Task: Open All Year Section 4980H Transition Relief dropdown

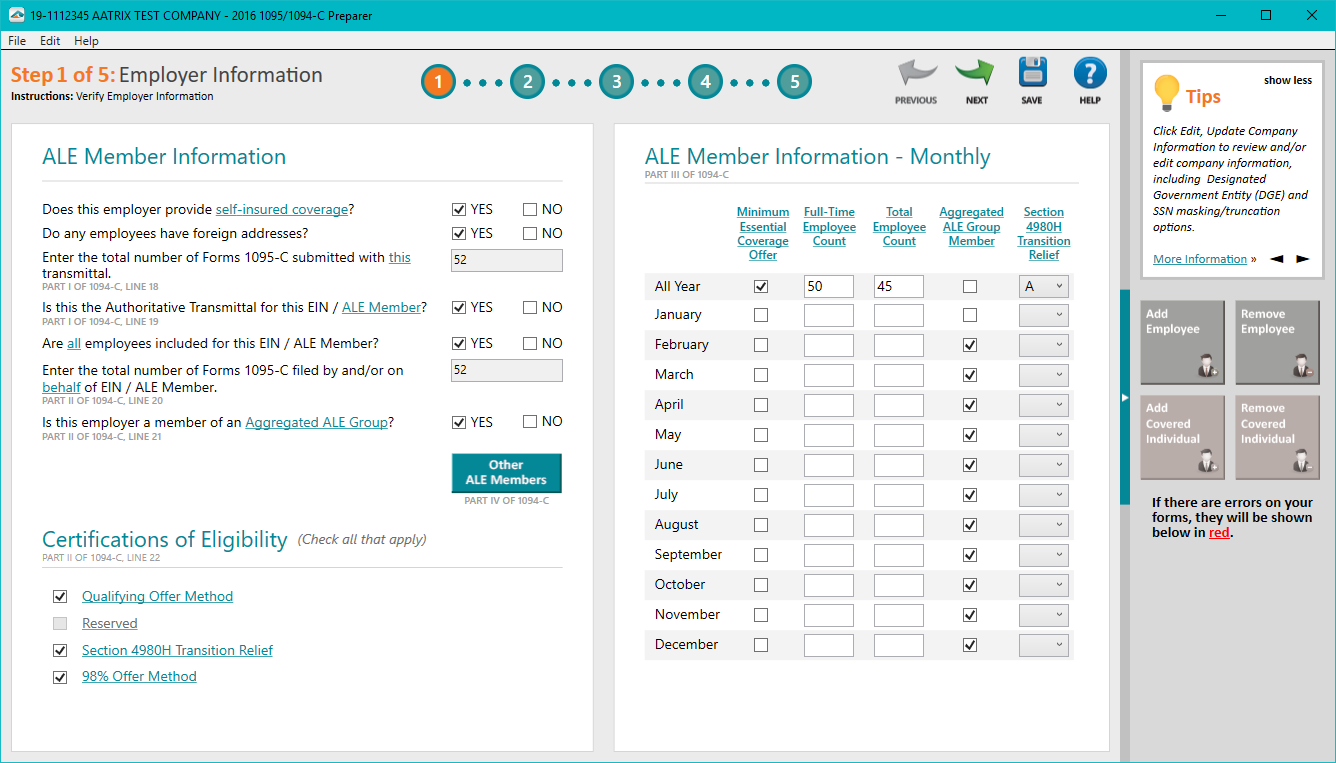Action: click(1043, 287)
